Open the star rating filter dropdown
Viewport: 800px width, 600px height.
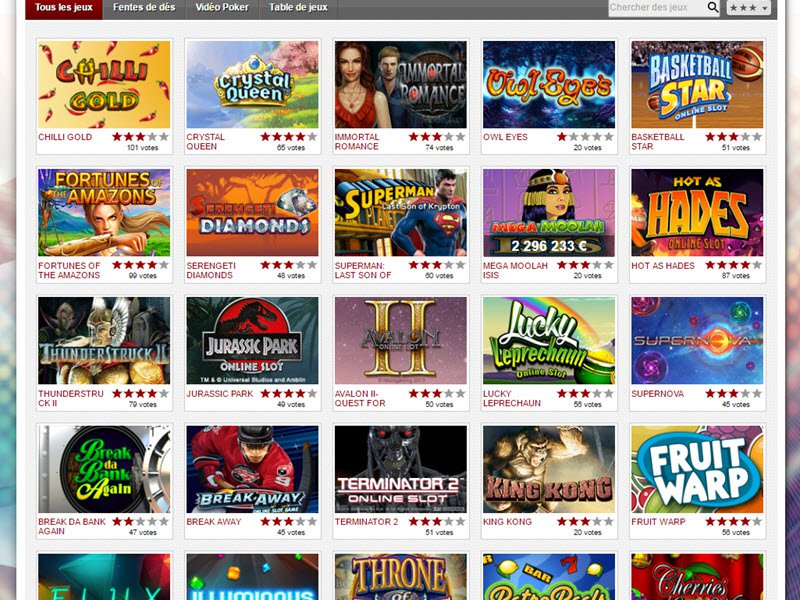point(748,8)
